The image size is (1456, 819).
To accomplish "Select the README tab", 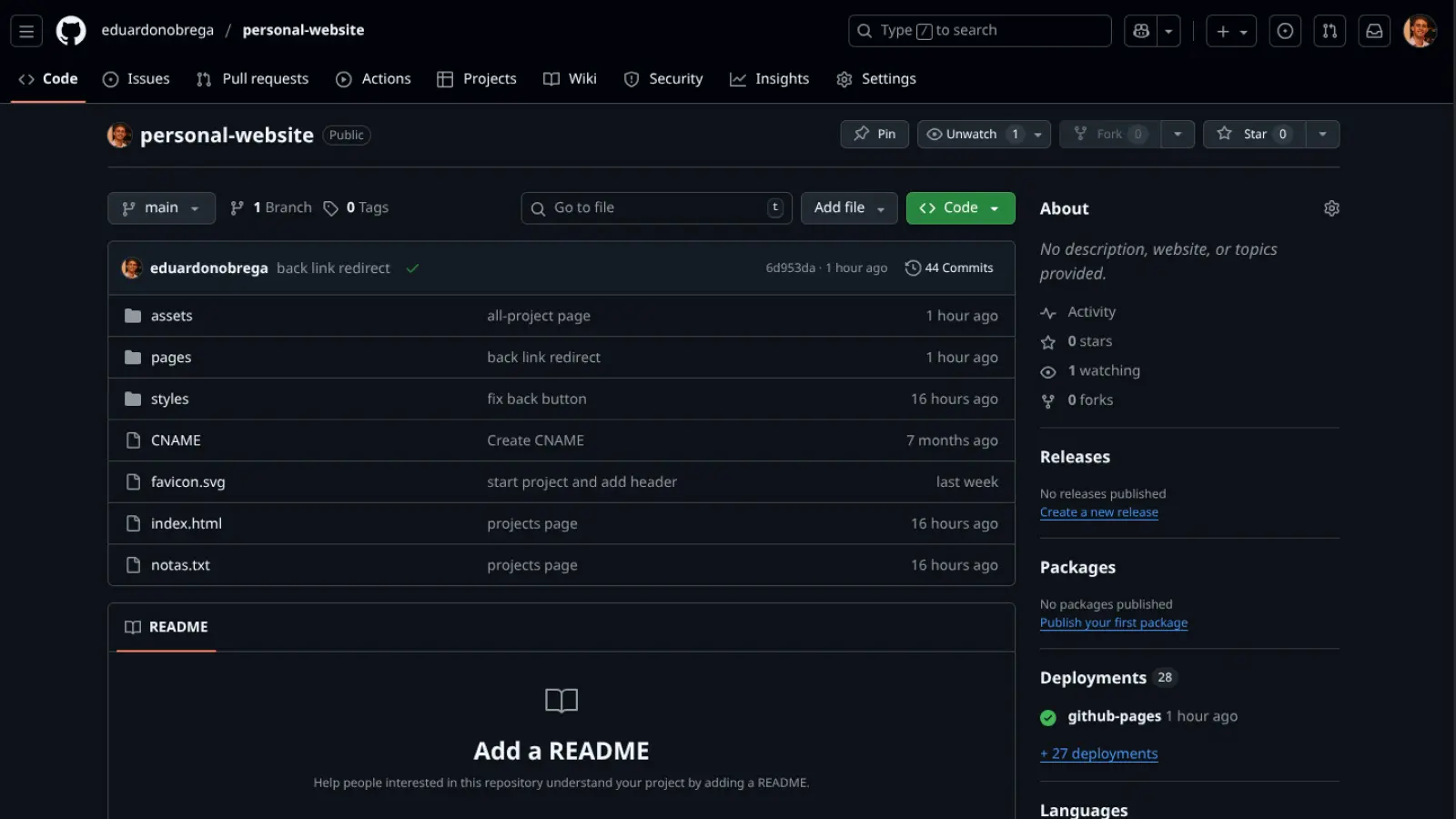I will click(x=167, y=628).
